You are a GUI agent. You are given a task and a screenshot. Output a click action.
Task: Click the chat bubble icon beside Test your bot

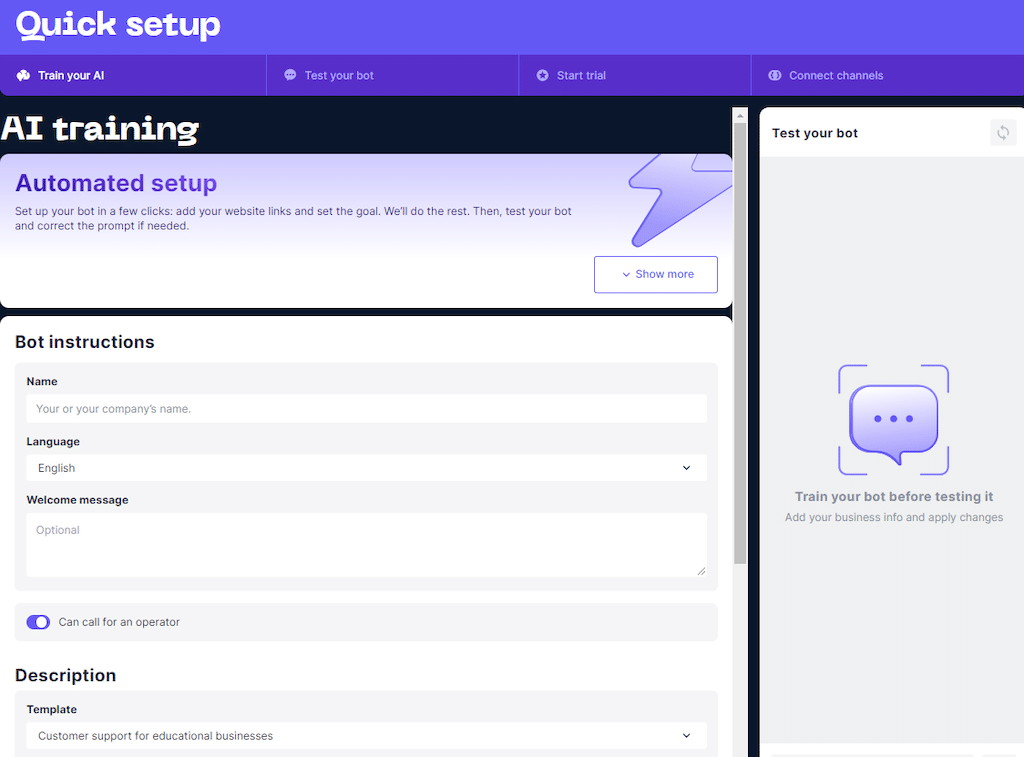point(290,75)
